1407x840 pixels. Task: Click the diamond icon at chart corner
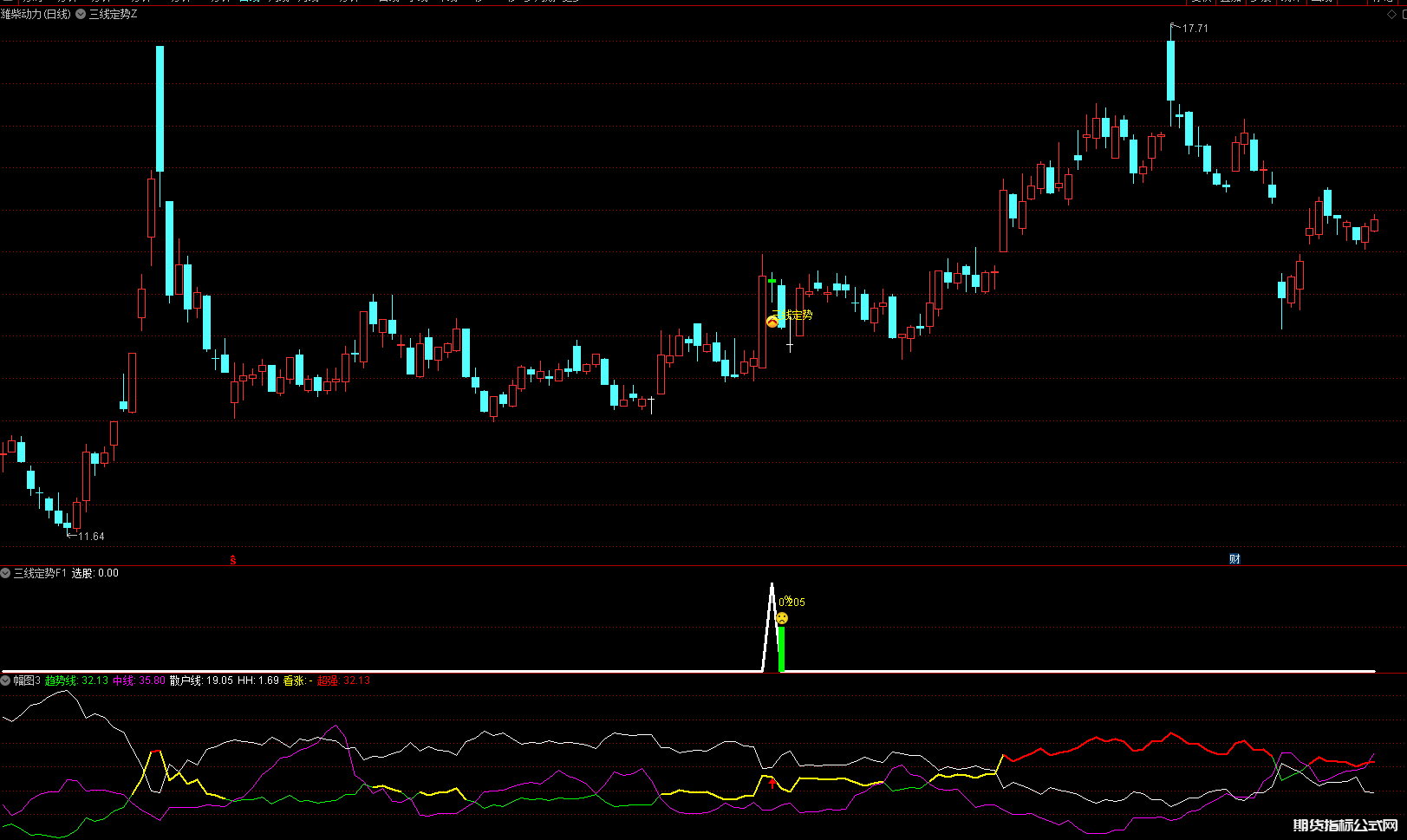click(1393, 15)
